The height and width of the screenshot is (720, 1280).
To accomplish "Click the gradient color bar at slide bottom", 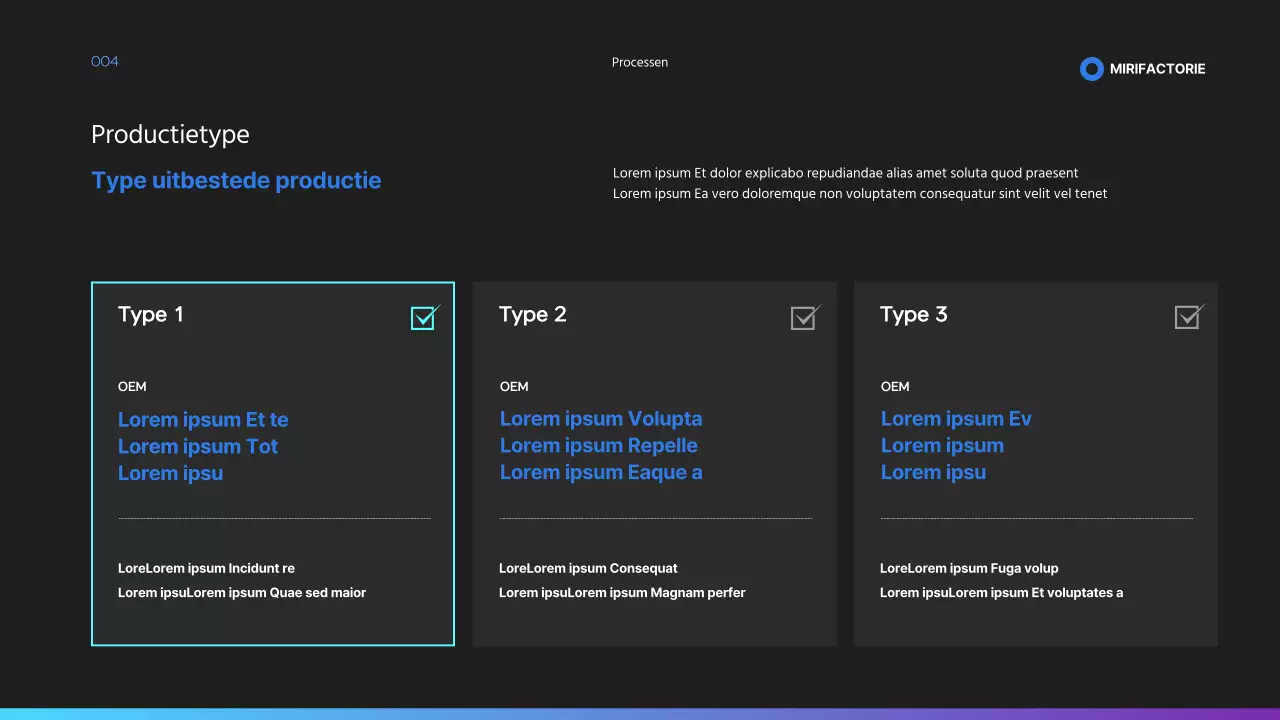I will (x=640, y=714).
